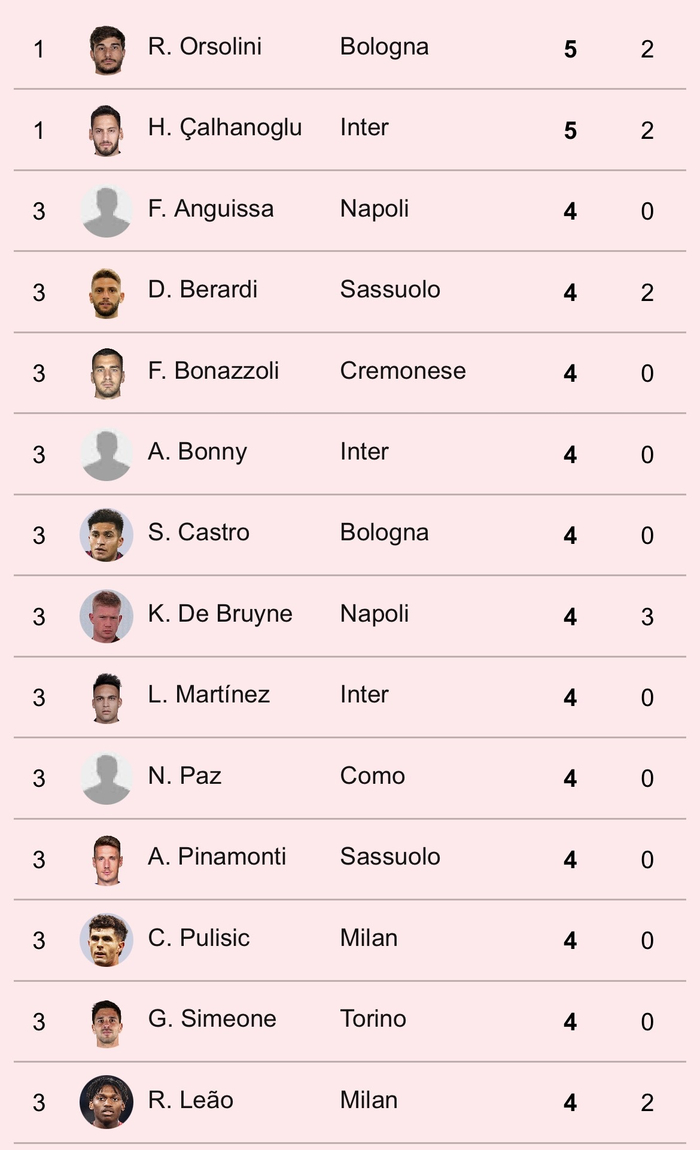Select the L. Martínez player name
The height and width of the screenshot is (1150, 700).
[209, 695]
